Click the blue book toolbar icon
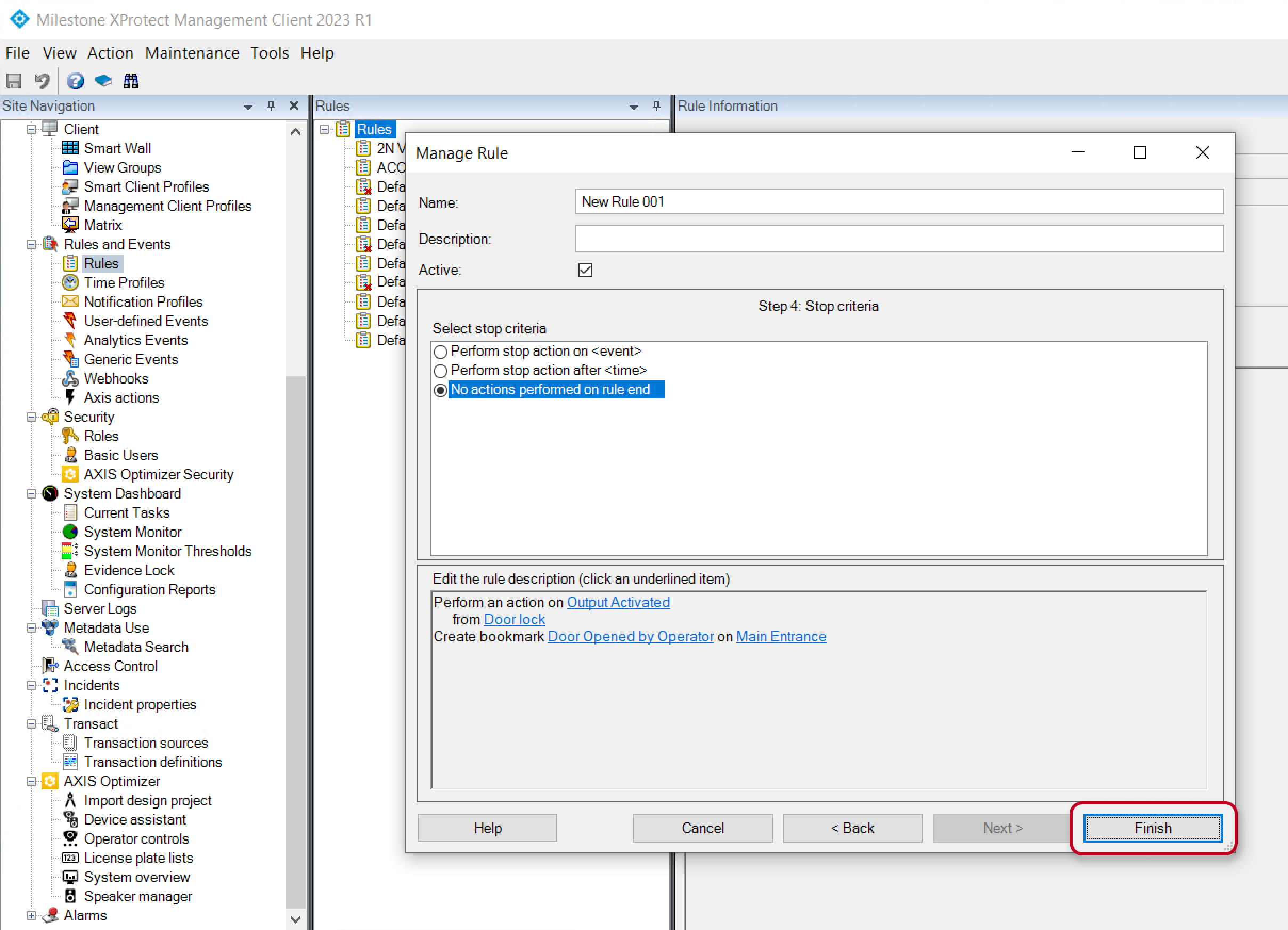 tap(103, 81)
